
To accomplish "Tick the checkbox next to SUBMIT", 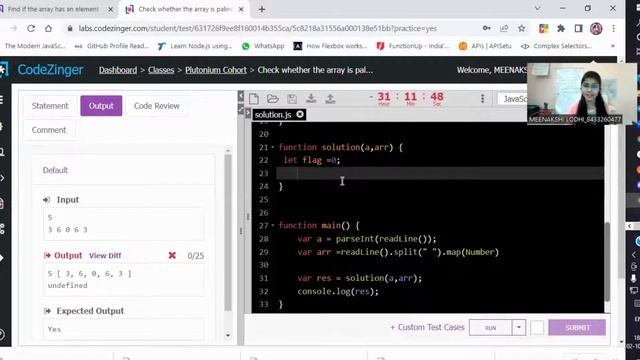I will 537,328.
